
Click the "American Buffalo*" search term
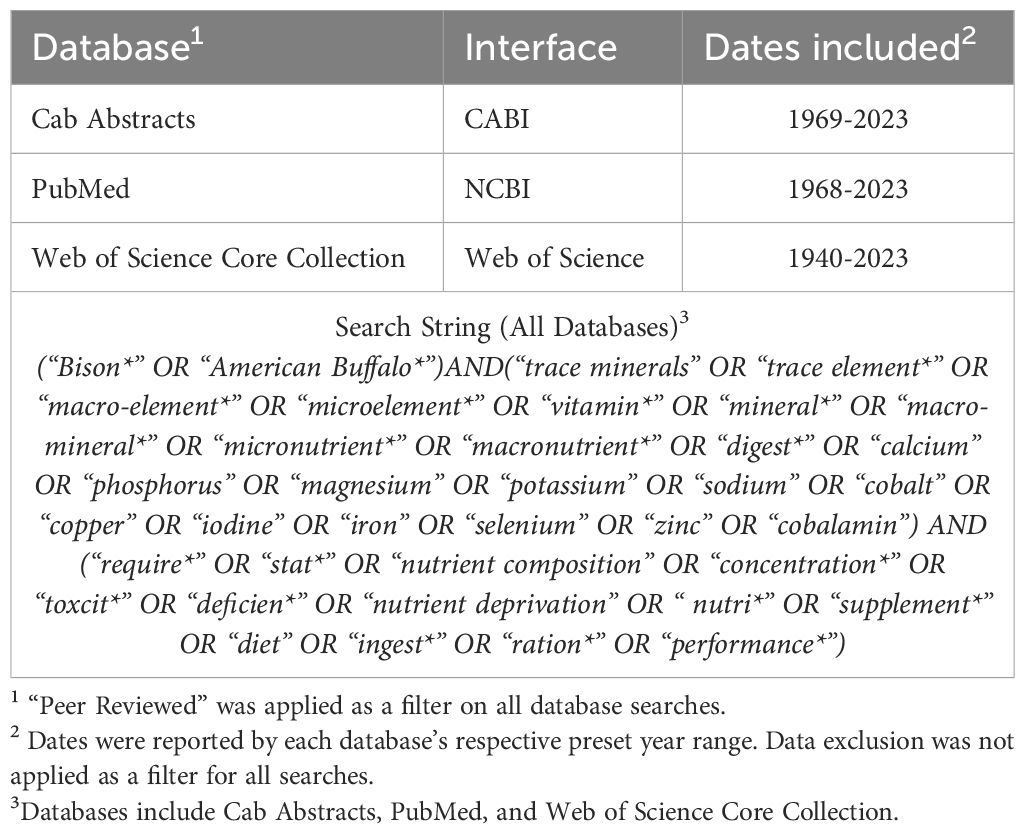point(326,367)
